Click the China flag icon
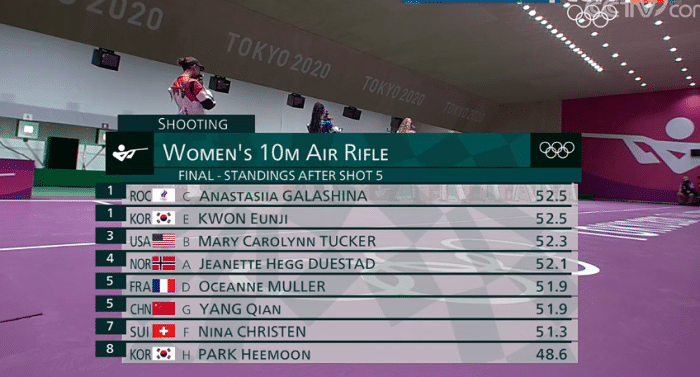The image size is (700, 377). (164, 309)
